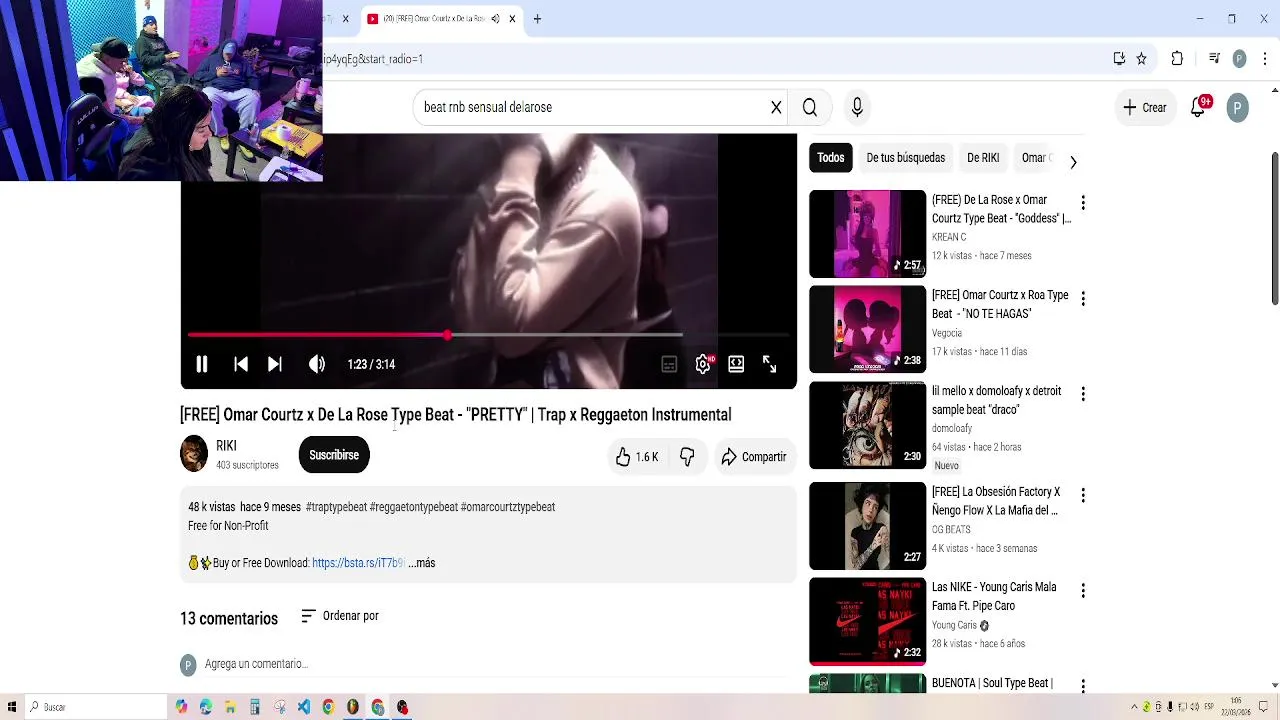Open the Chrome extensions puzzle icon
Viewport: 1280px width, 720px height.
click(x=1177, y=59)
